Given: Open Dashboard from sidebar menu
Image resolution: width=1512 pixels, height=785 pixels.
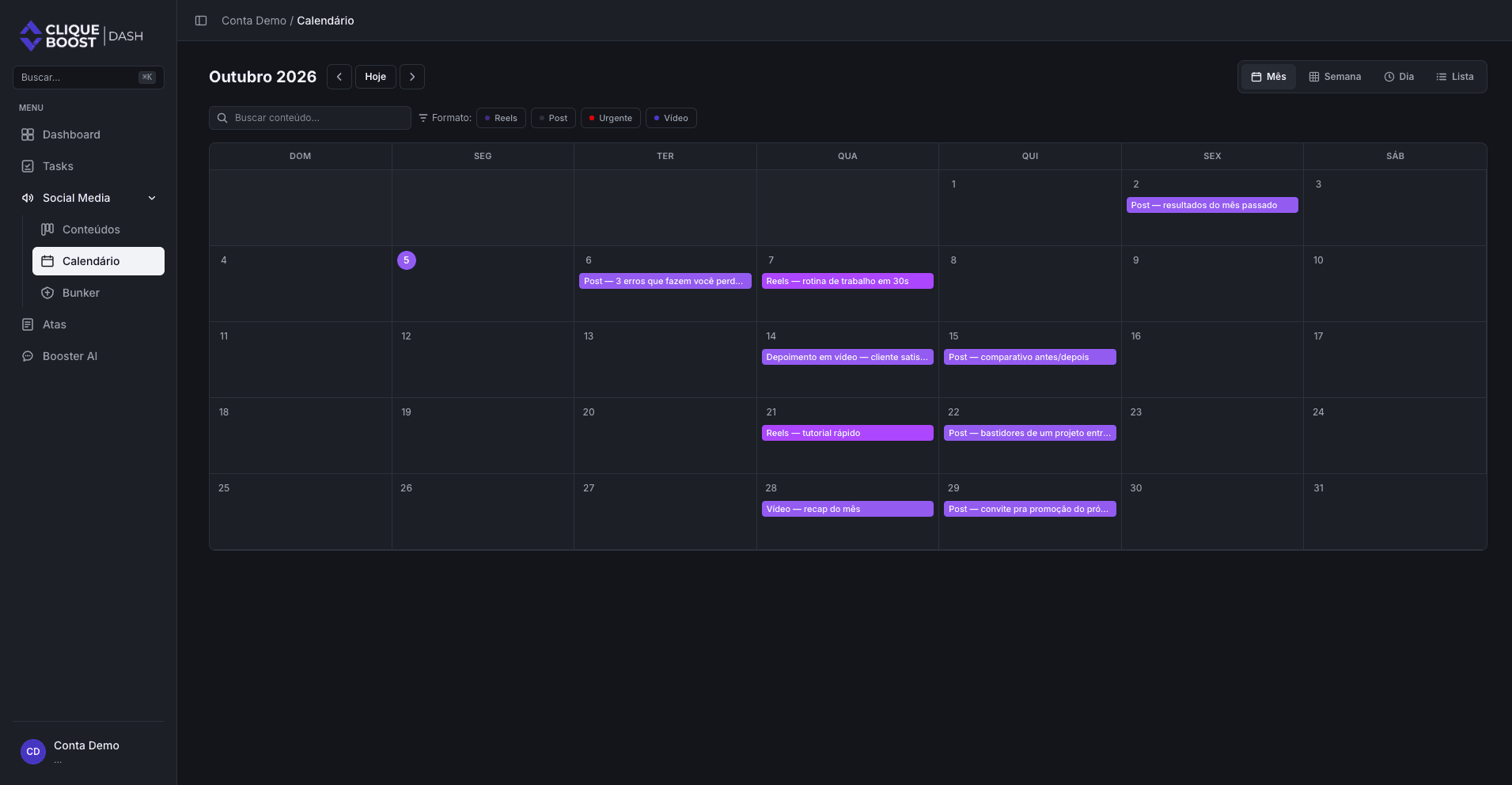Looking at the screenshot, I should click(89, 135).
